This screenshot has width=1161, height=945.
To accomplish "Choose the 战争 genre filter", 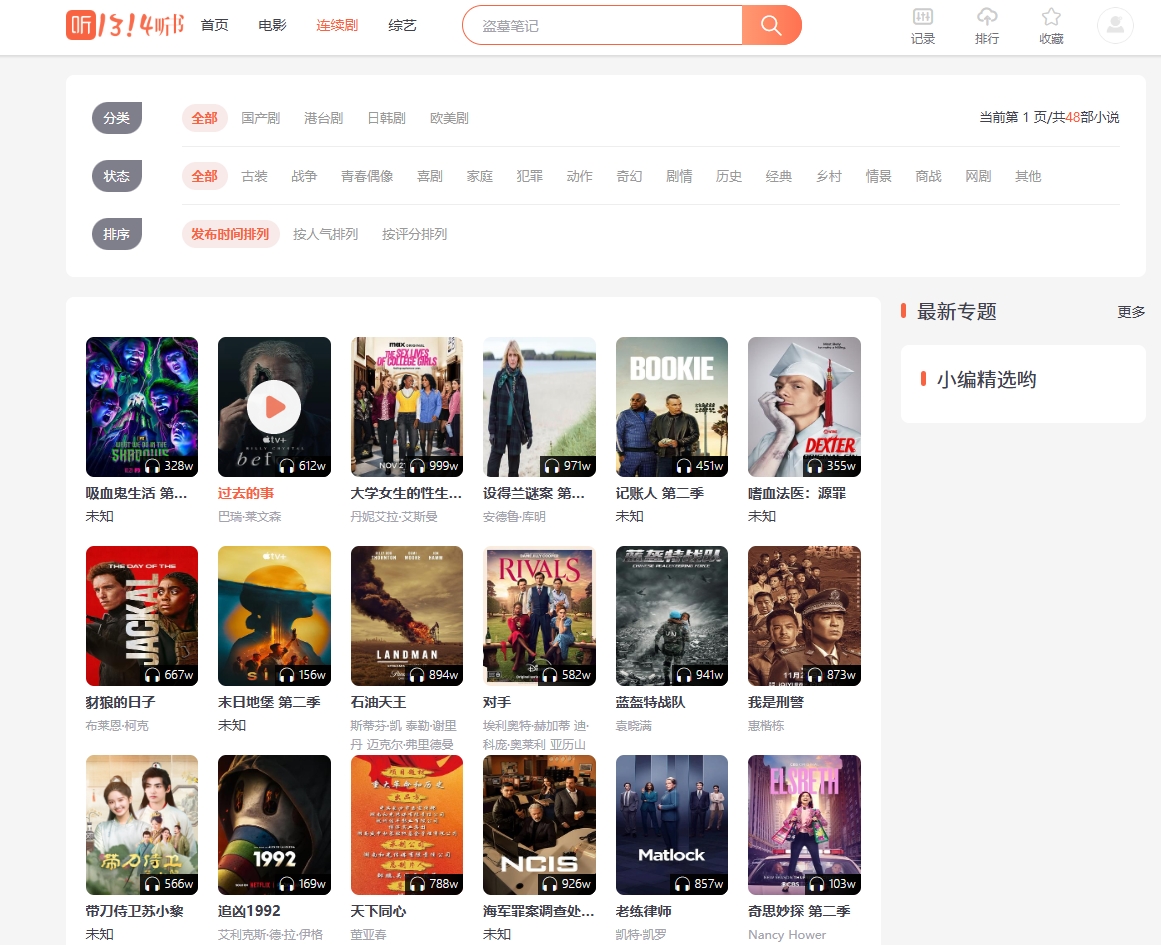I will click(304, 176).
